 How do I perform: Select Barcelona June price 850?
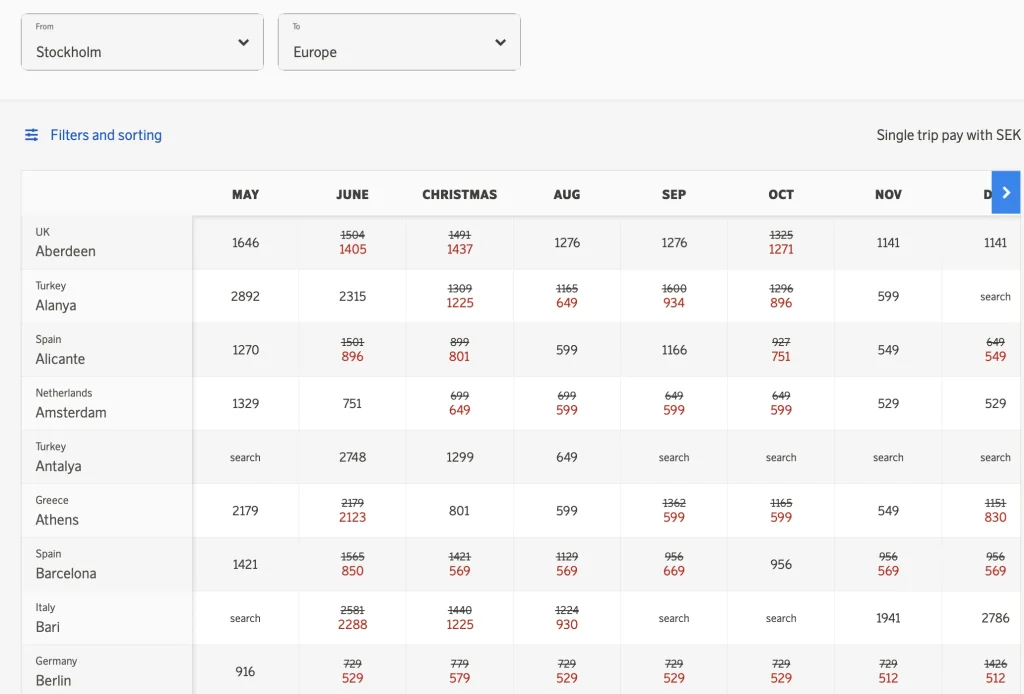(353, 571)
